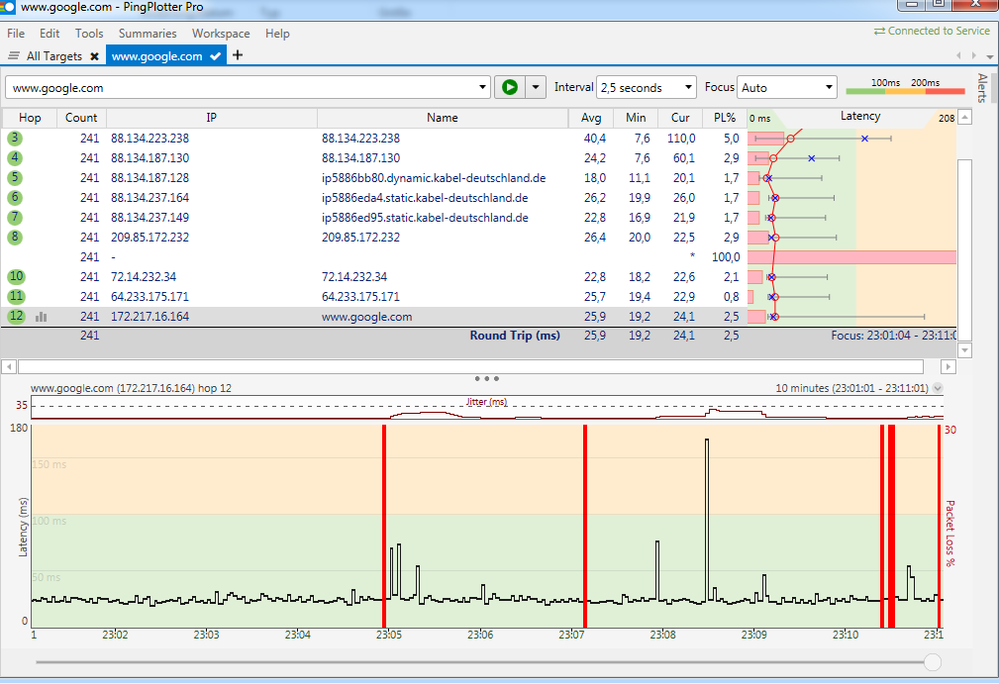Open the Interval dropdown
The width and height of the screenshot is (999, 684).
point(645,88)
